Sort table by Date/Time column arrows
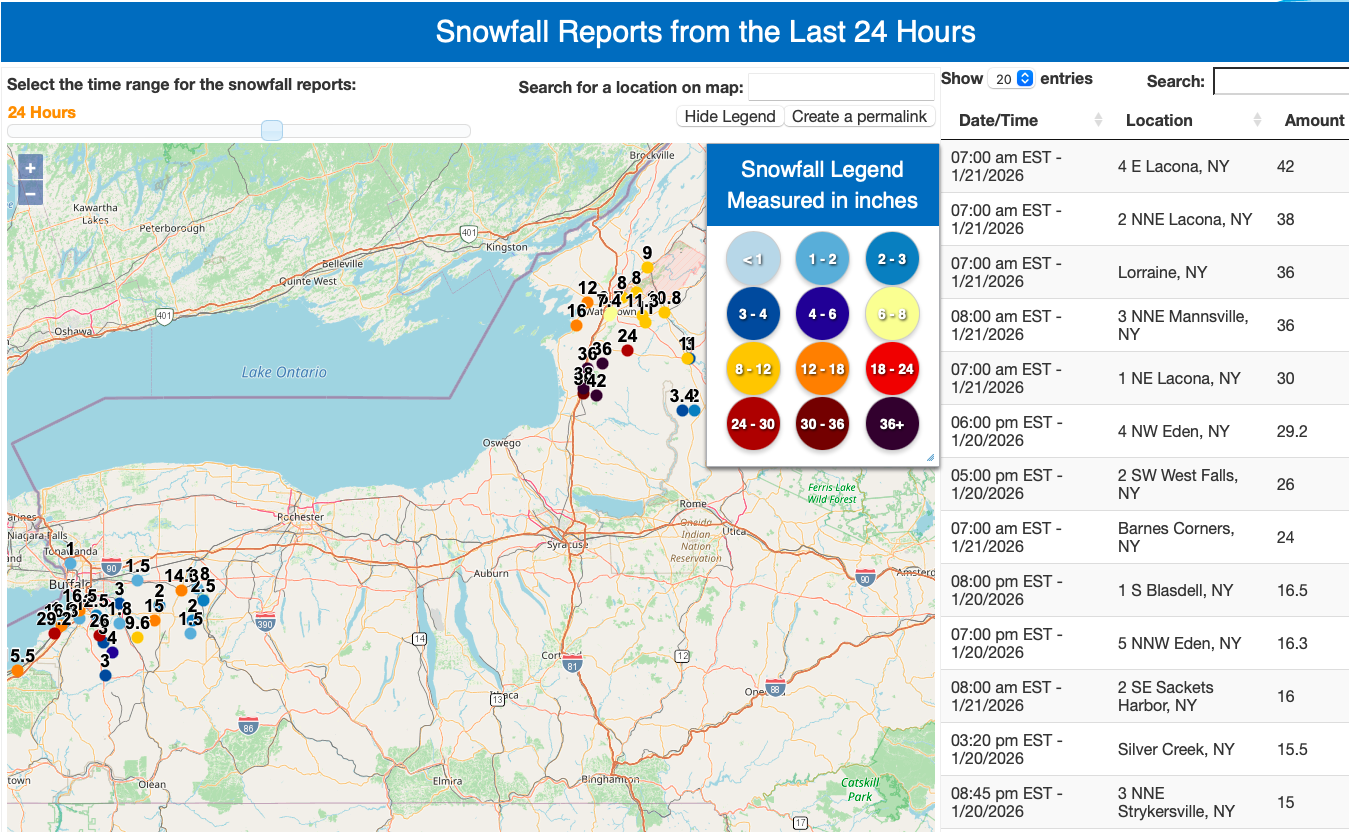 tap(1098, 120)
